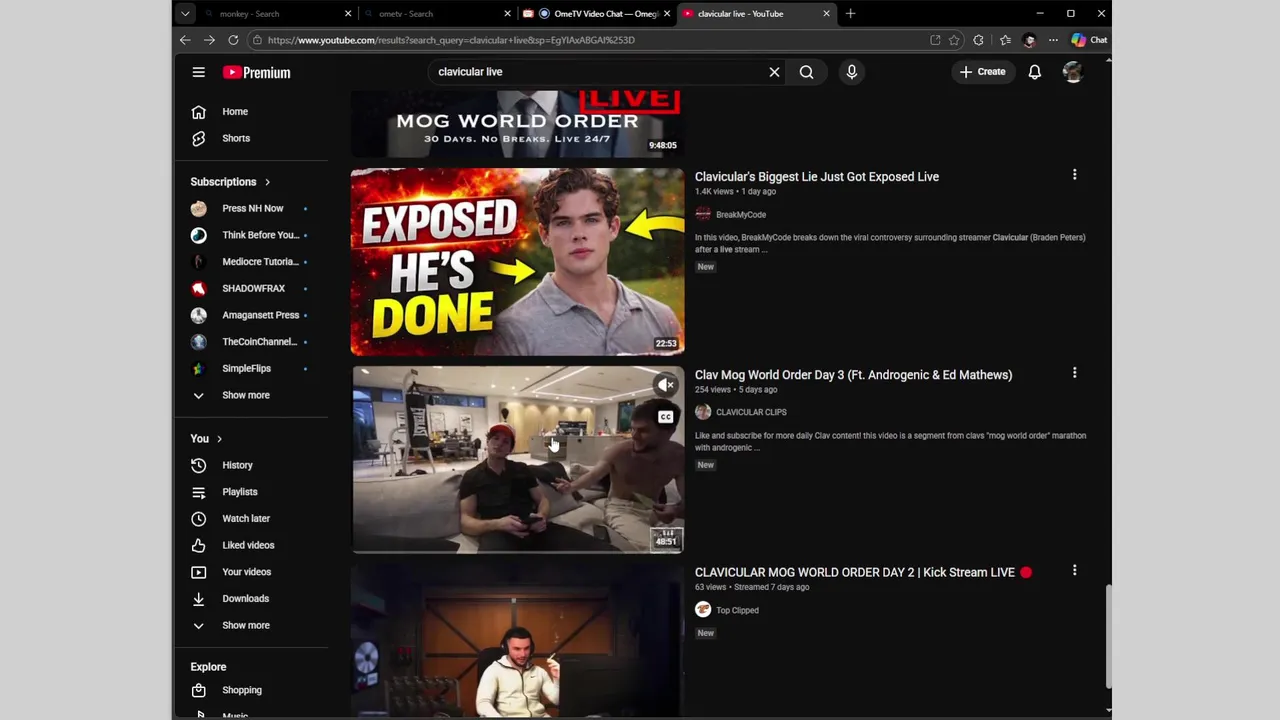
Task: Open the Day 2 Kick Stream thumbnail
Action: pyautogui.click(x=517, y=642)
